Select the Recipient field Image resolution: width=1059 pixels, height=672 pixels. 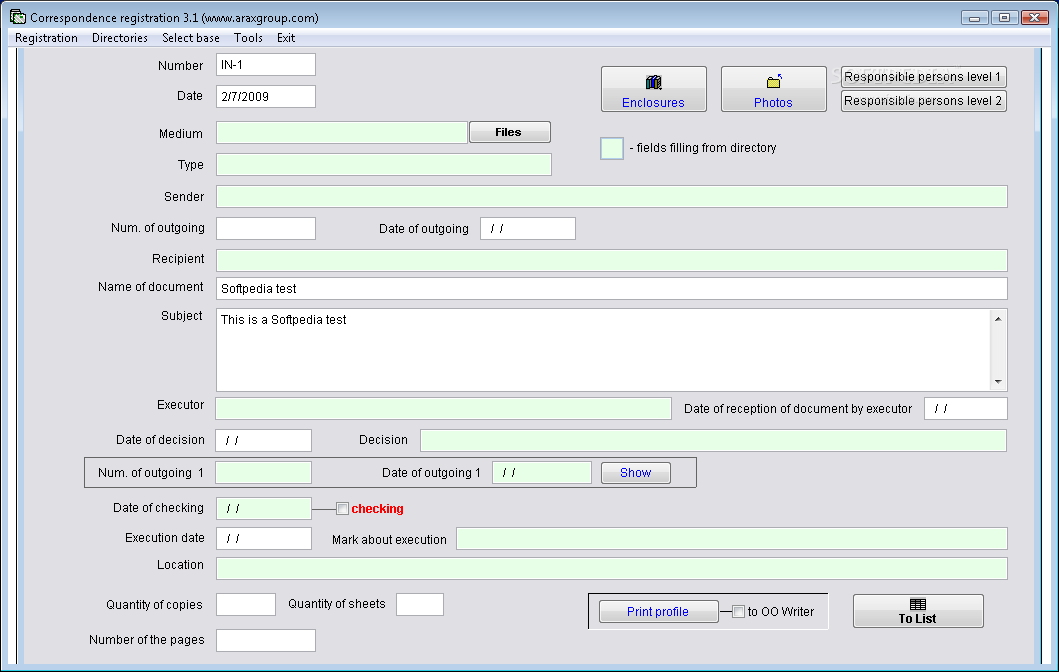point(612,260)
